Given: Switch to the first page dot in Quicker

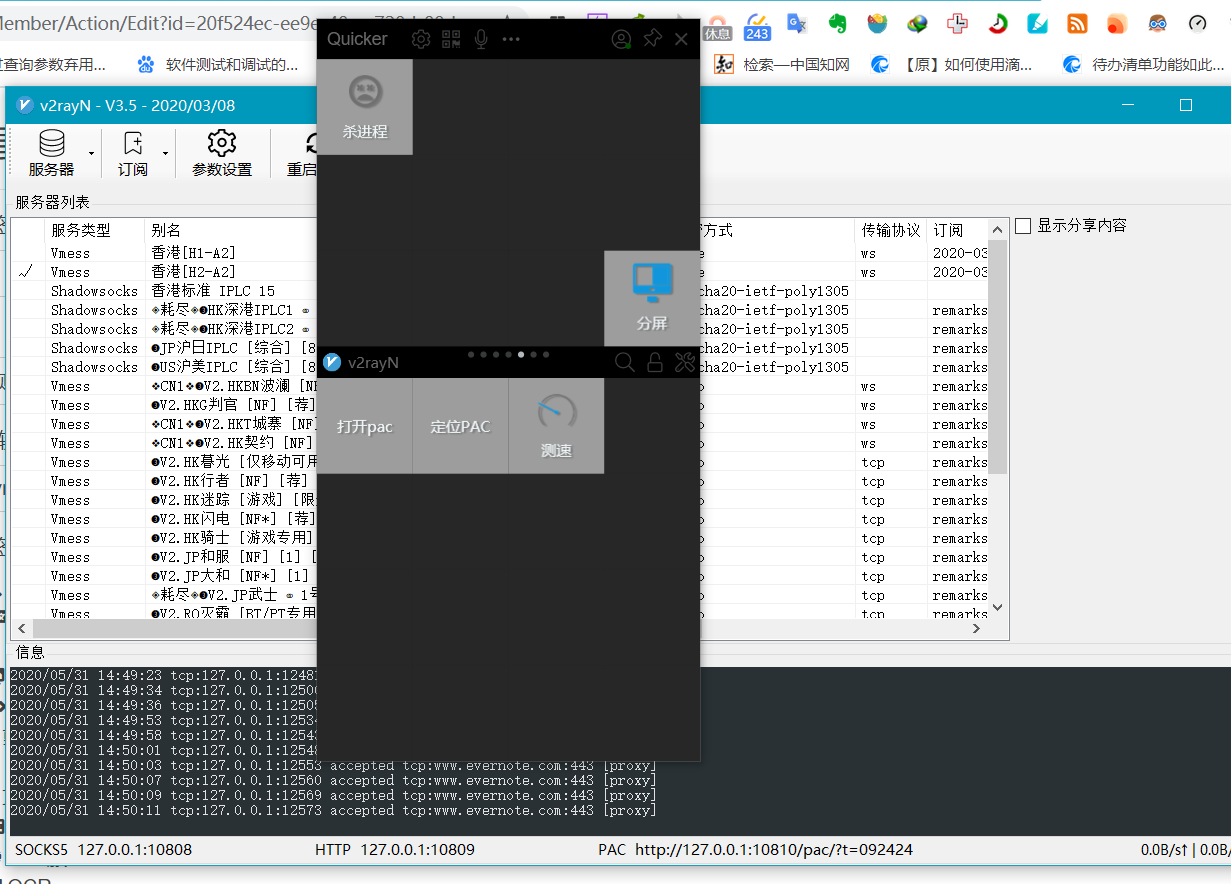Looking at the screenshot, I should point(470,354).
